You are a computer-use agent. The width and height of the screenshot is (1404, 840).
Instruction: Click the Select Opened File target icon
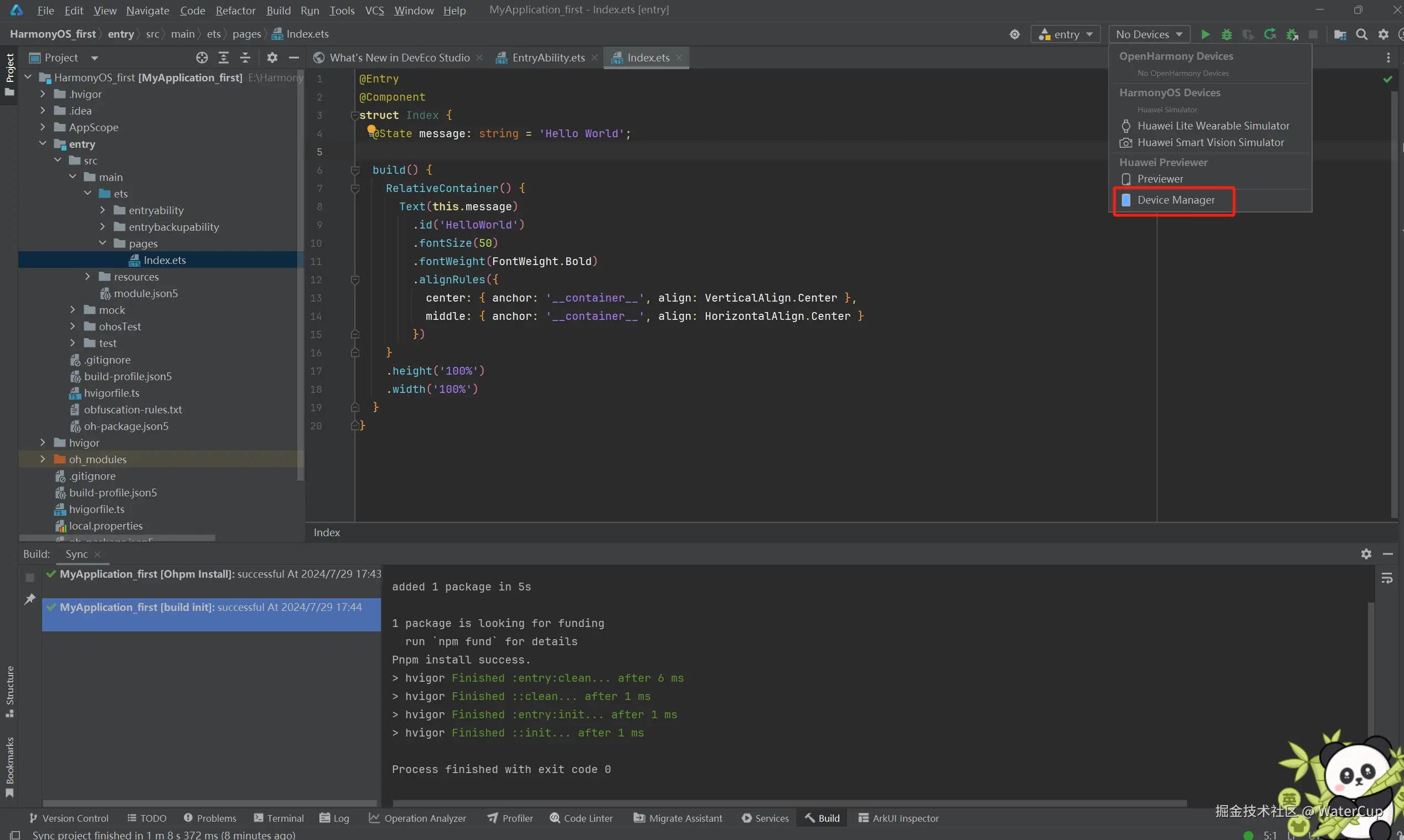click(202, 58)
